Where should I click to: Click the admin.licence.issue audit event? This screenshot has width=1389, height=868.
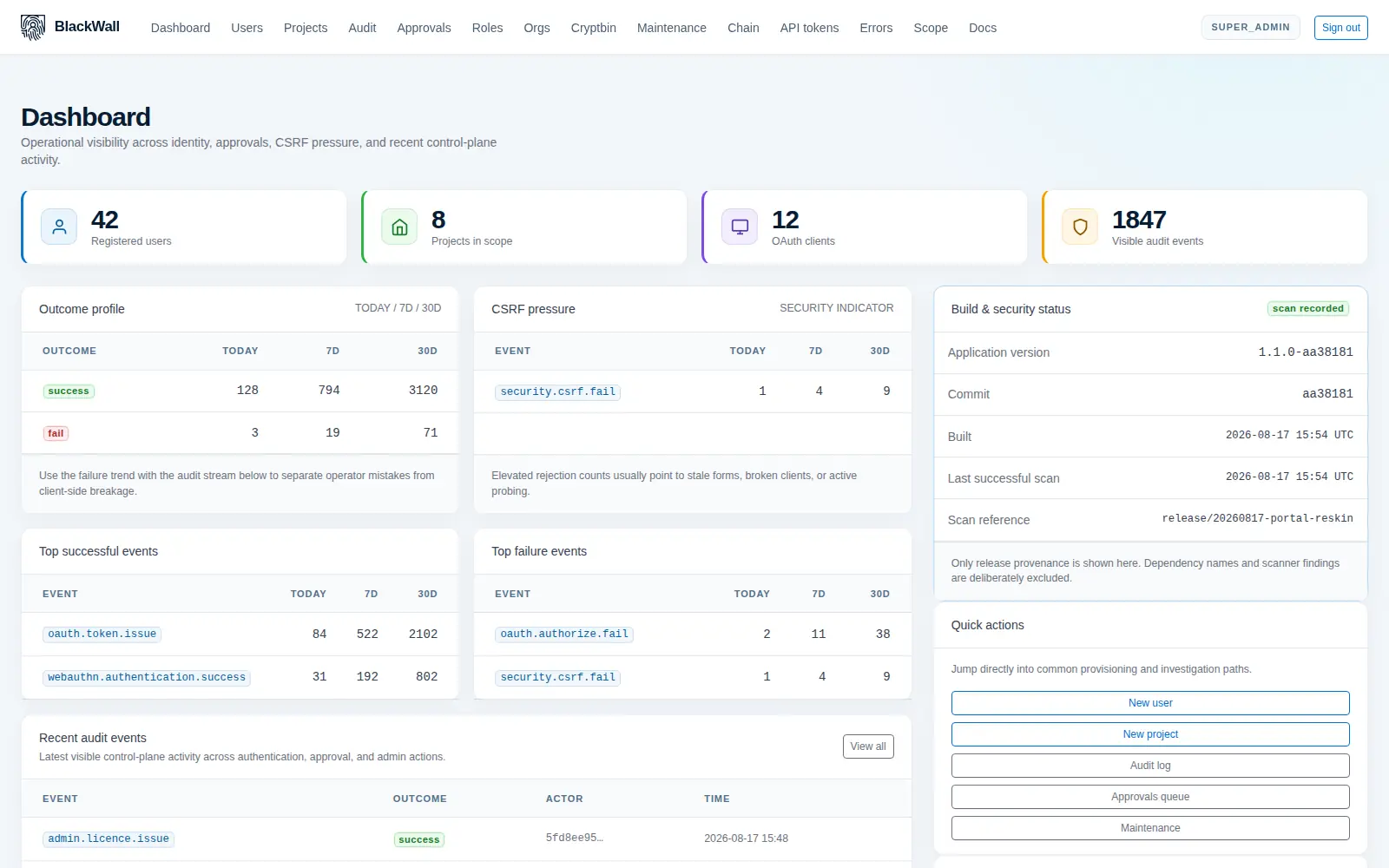[109, 838]
